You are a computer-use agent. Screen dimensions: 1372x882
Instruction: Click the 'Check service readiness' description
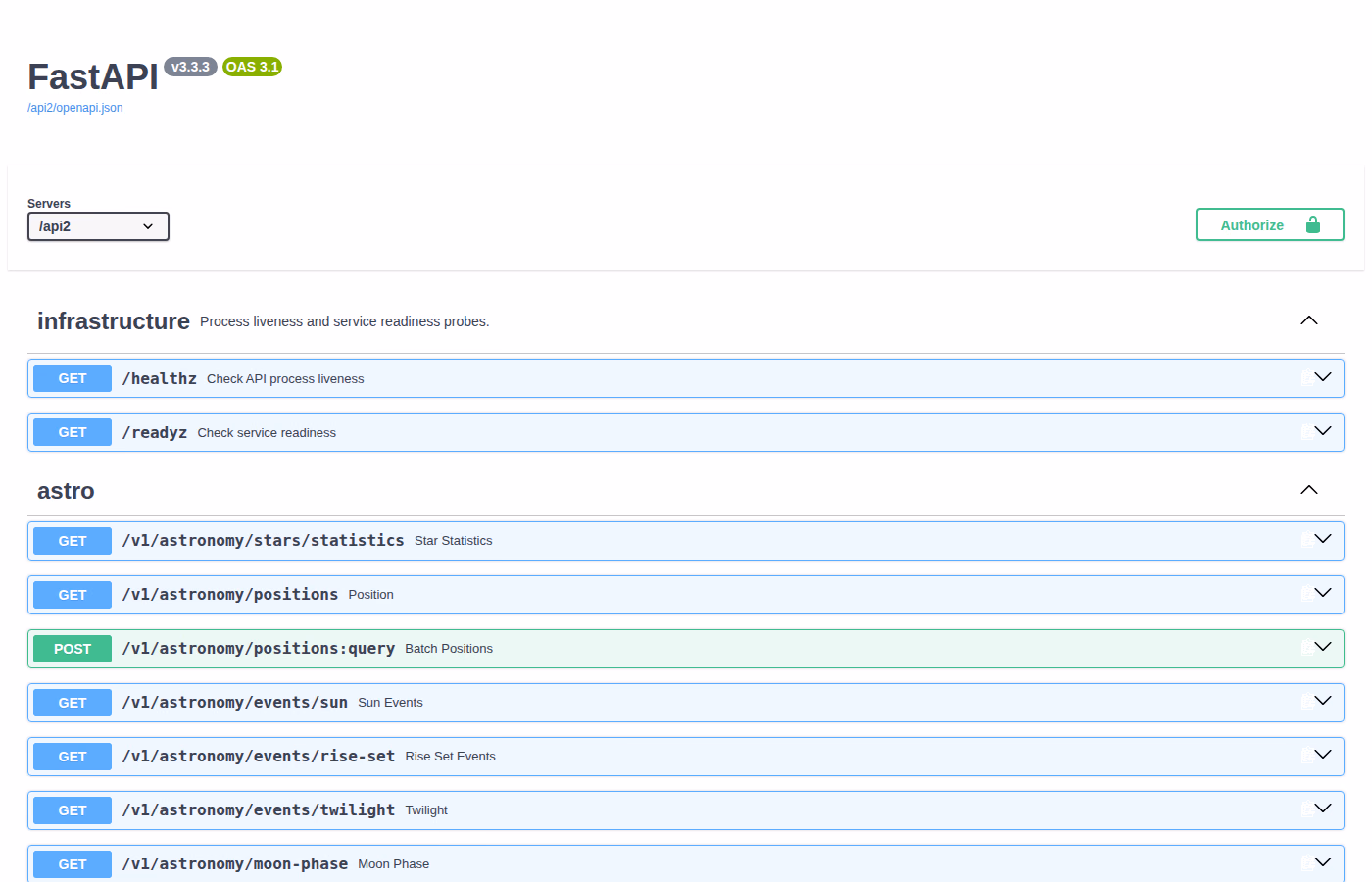pos(267,433)
